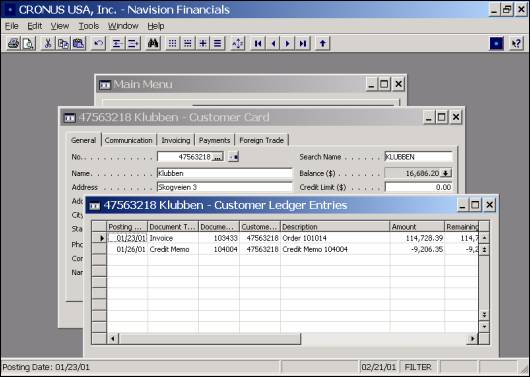Click the Posting Date column header

pos(127,227)
